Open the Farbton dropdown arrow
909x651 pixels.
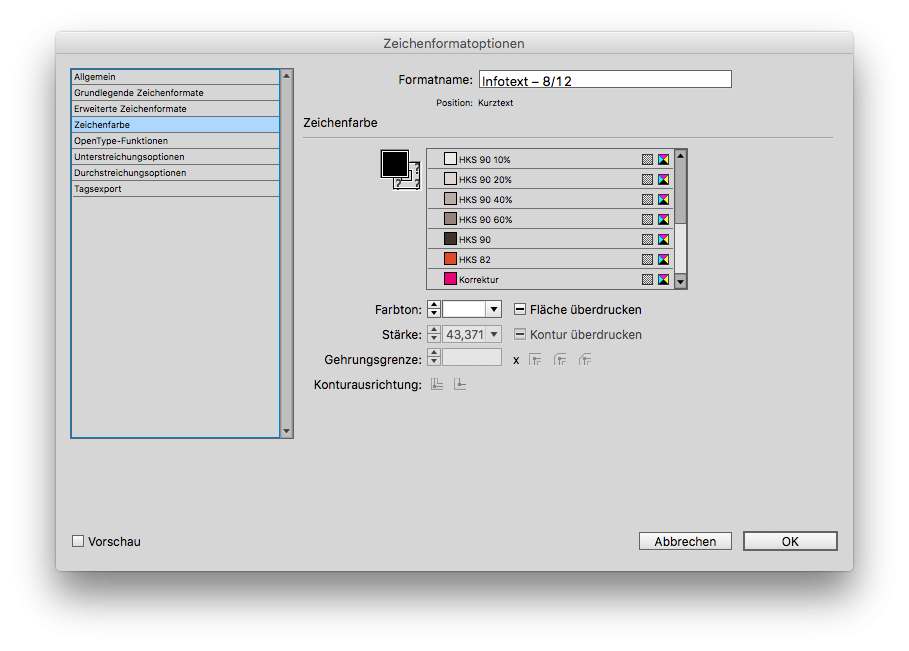(x=494, y=310)
